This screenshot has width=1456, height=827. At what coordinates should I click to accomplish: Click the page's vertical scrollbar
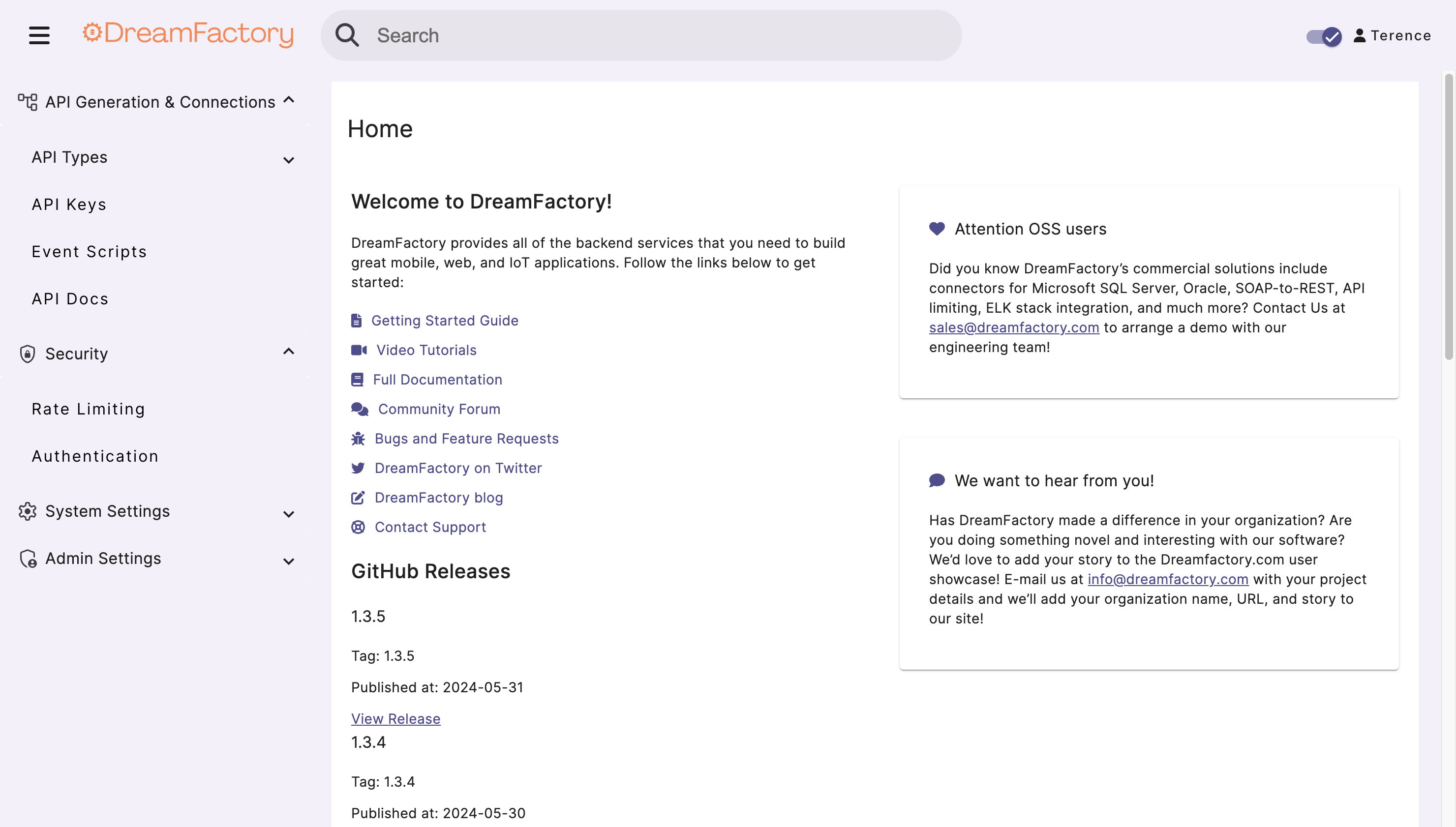[x=1449, y=216]
